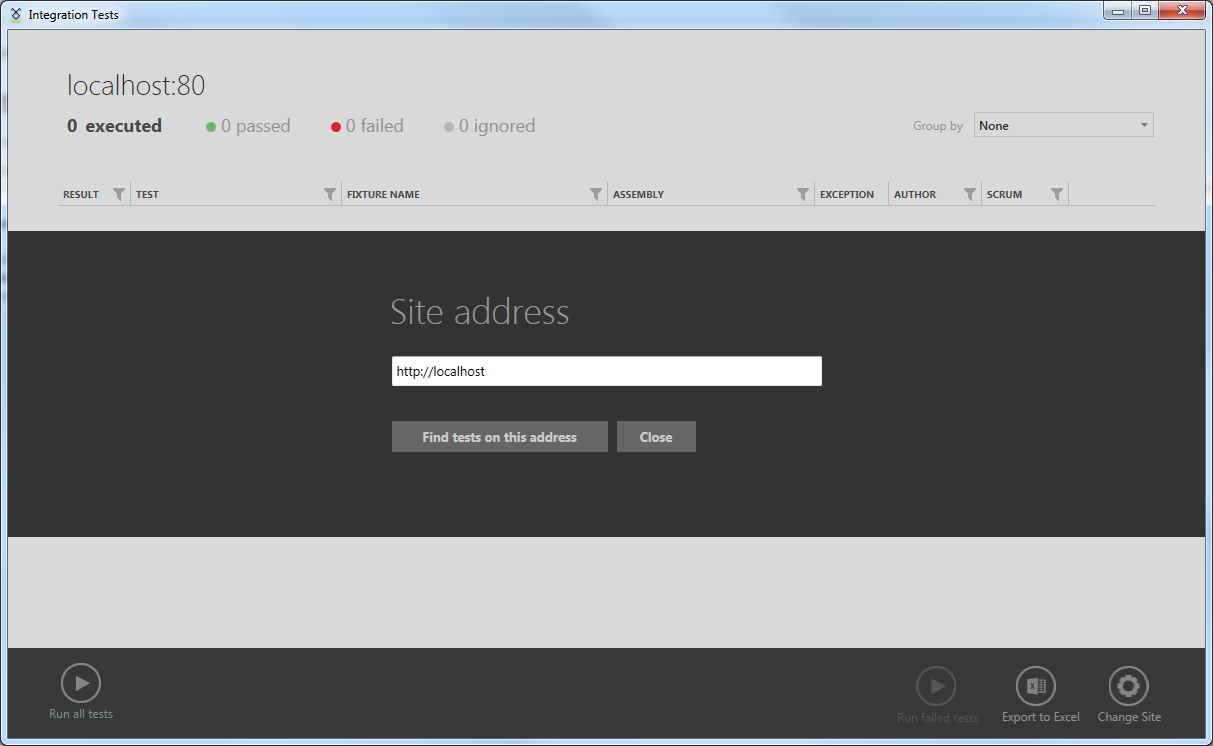Open the SCRUM column filter funnel
The height and width of the screenshot is (746, 1213).
coord(1057,194)
